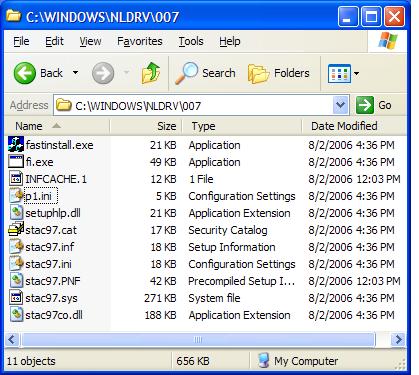This screenshot has width=419, height=375.
Task: Click the Windows flag logo
Action: [388, 41]
